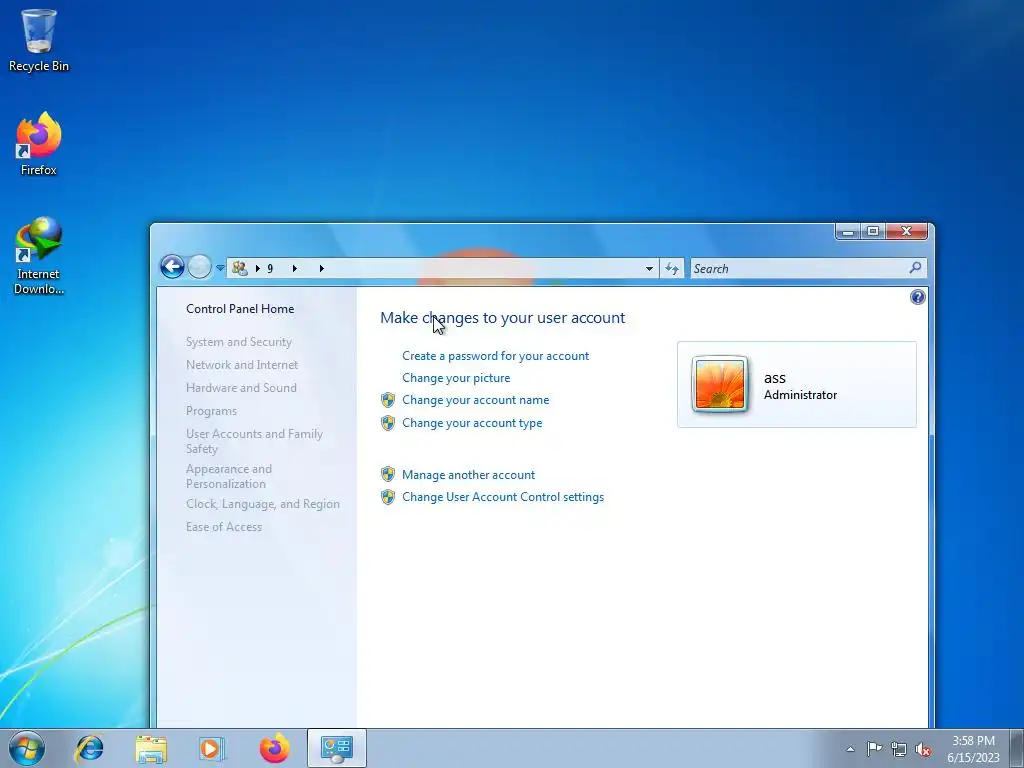1024x768 pixels.
Task: Click Change your account name link
Action: tap(475, 400)
